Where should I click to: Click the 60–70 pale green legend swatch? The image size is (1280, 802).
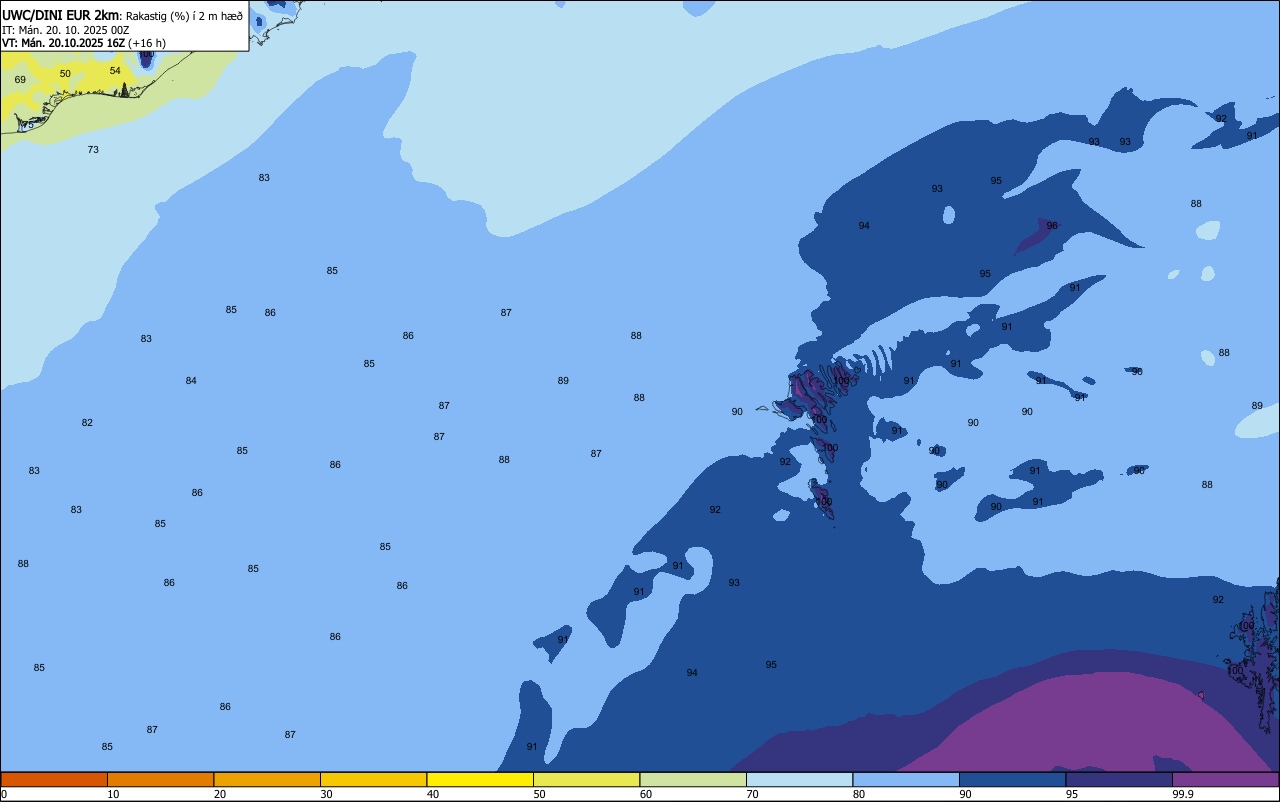coord(693,779)
